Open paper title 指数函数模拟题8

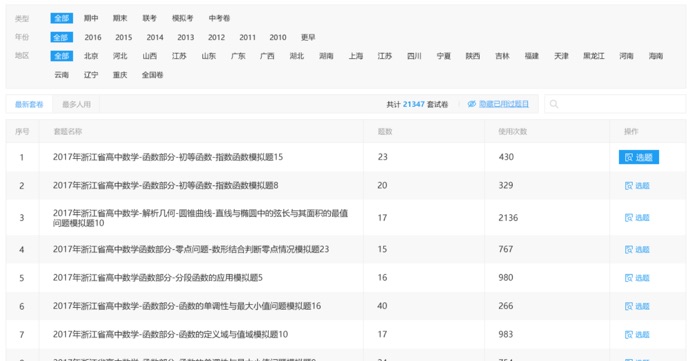165,185
